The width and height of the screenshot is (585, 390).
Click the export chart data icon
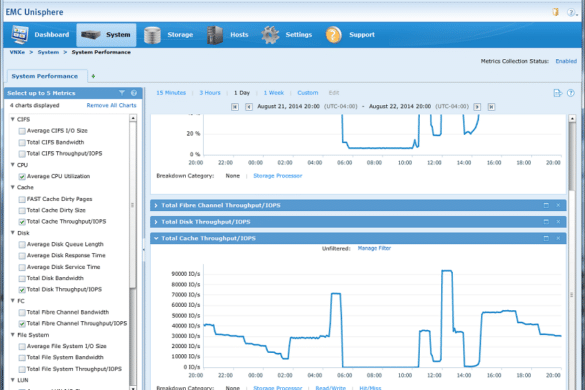[x=557, y=93]
